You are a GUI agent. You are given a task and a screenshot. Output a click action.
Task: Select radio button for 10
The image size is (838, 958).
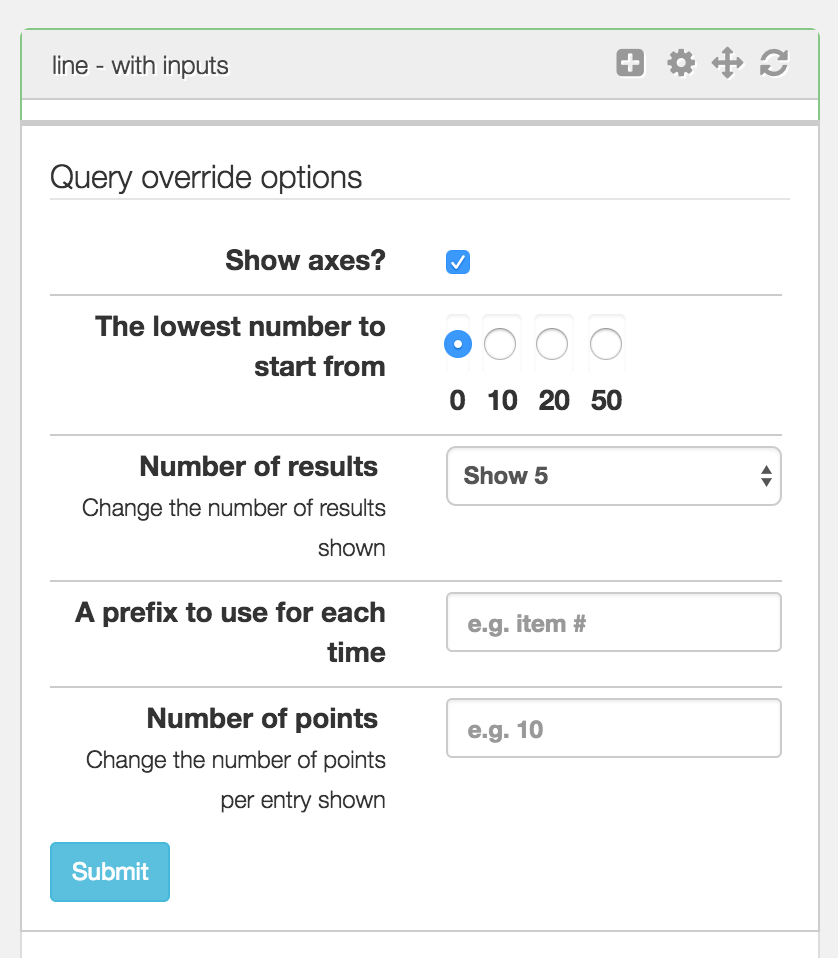pyautogui.click(x=500, y=344)
